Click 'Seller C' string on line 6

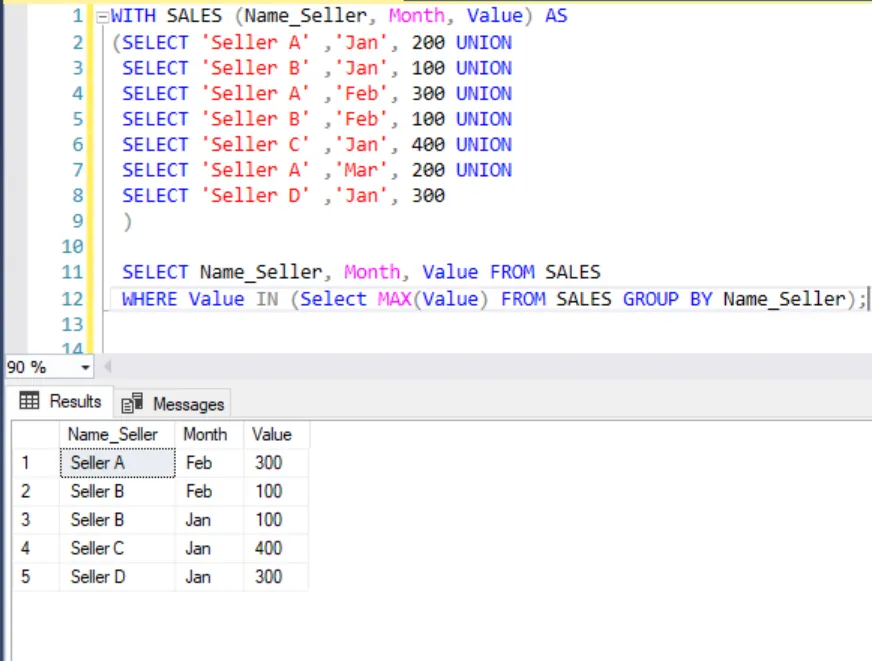pos(255,145)
